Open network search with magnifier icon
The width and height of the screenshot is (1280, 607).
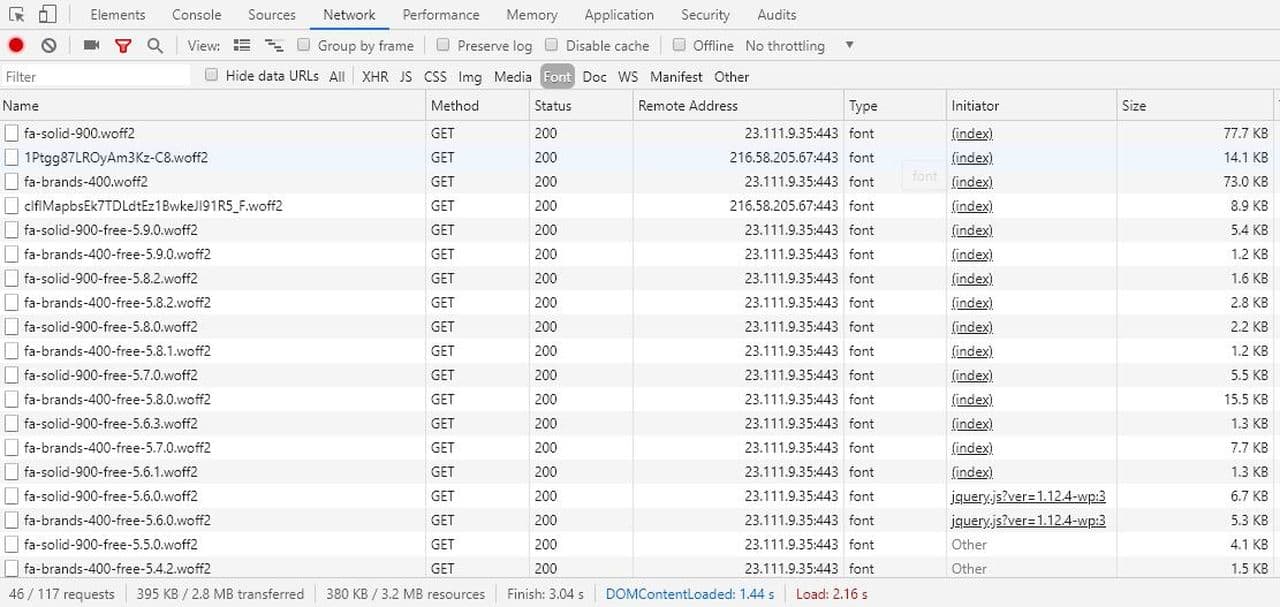[x=154, y=45]
